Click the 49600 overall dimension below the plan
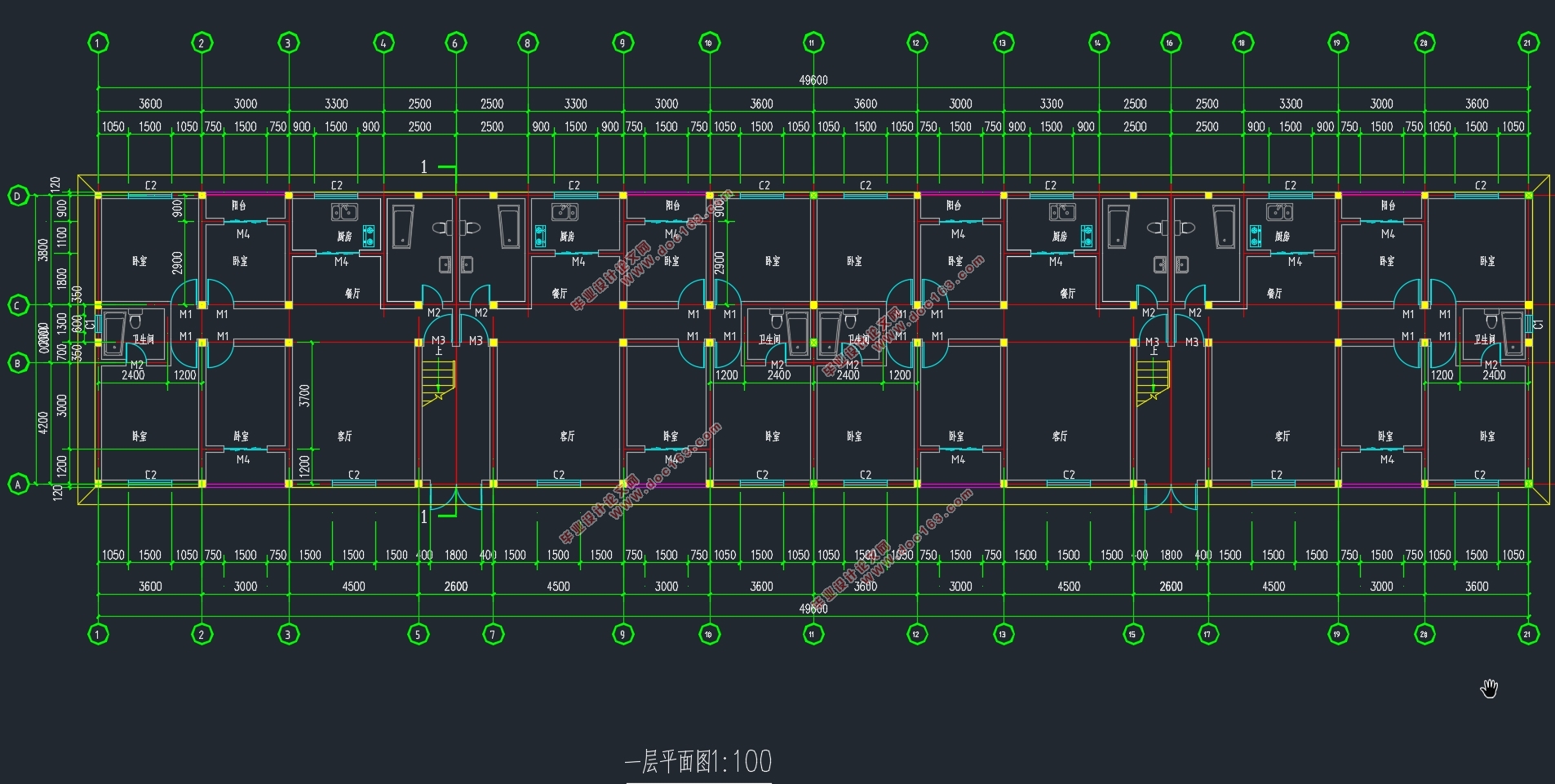1555x784 pixels. pos(813,609)
